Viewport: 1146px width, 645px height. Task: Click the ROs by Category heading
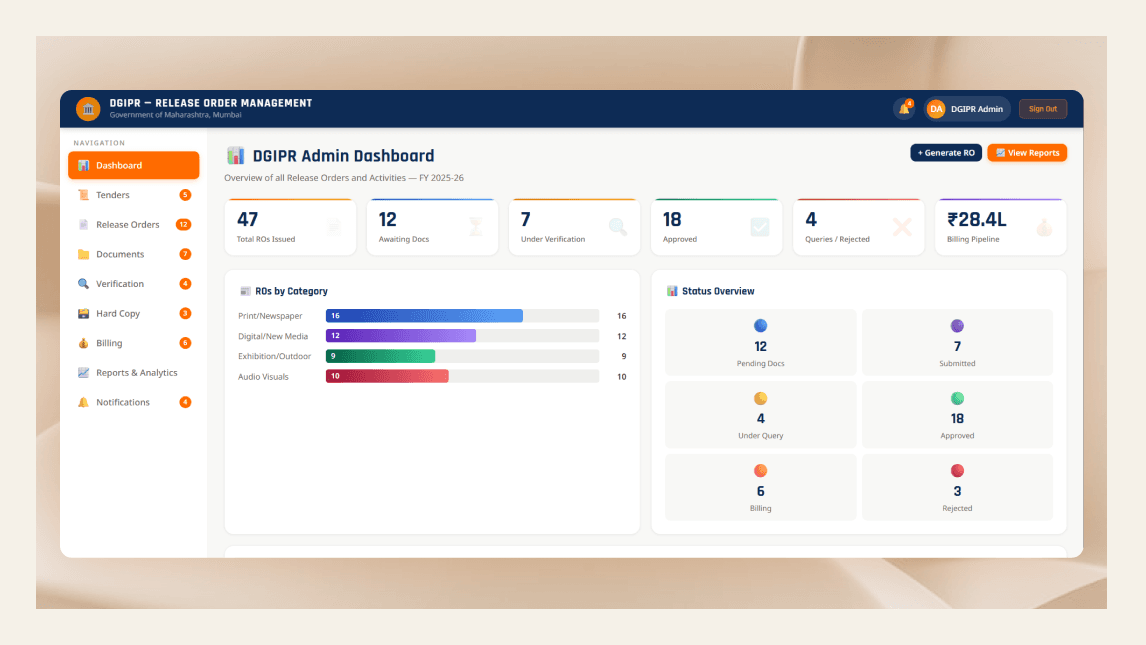click(291, 291)
